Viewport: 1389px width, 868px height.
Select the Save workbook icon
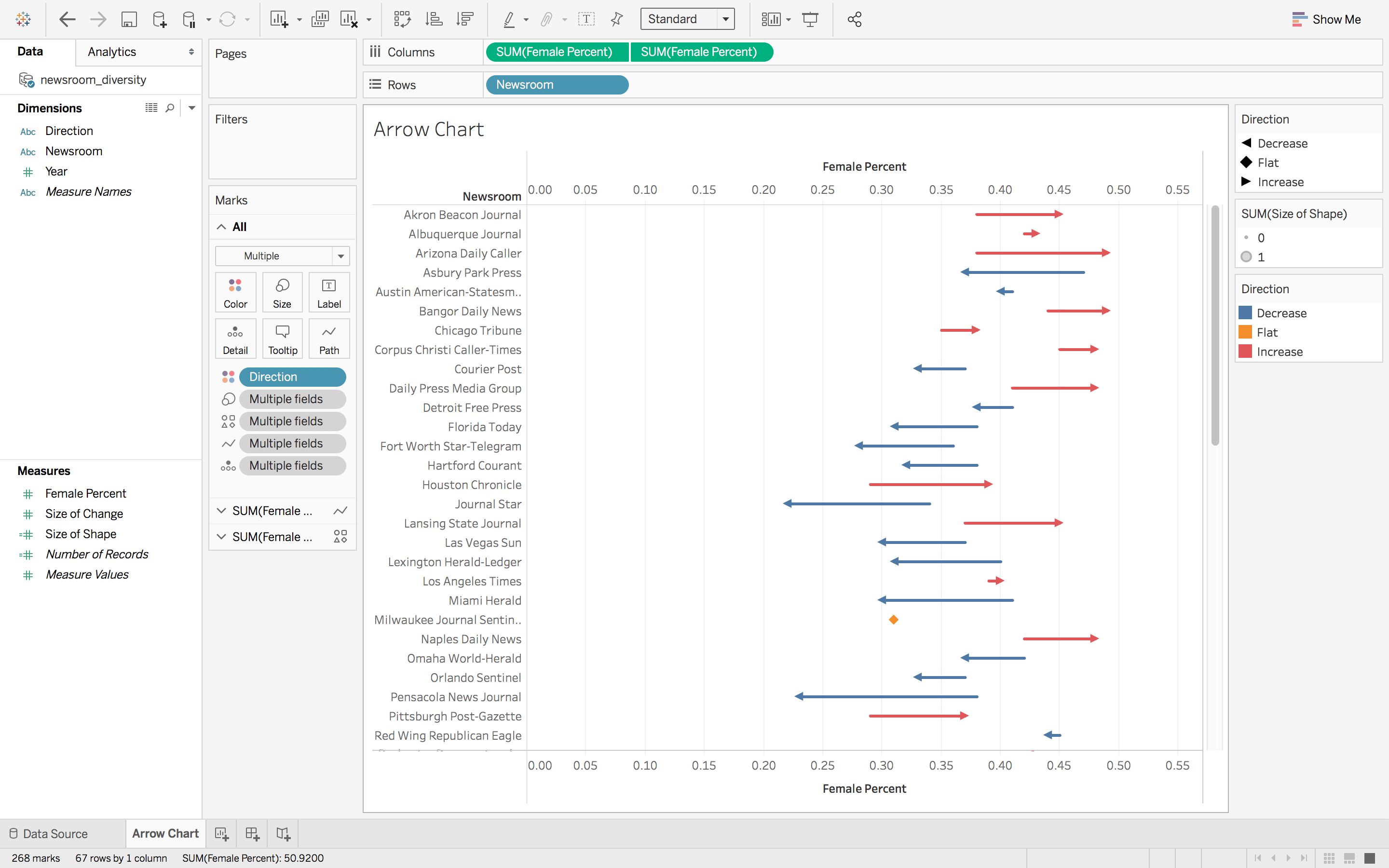pos(129,19)
